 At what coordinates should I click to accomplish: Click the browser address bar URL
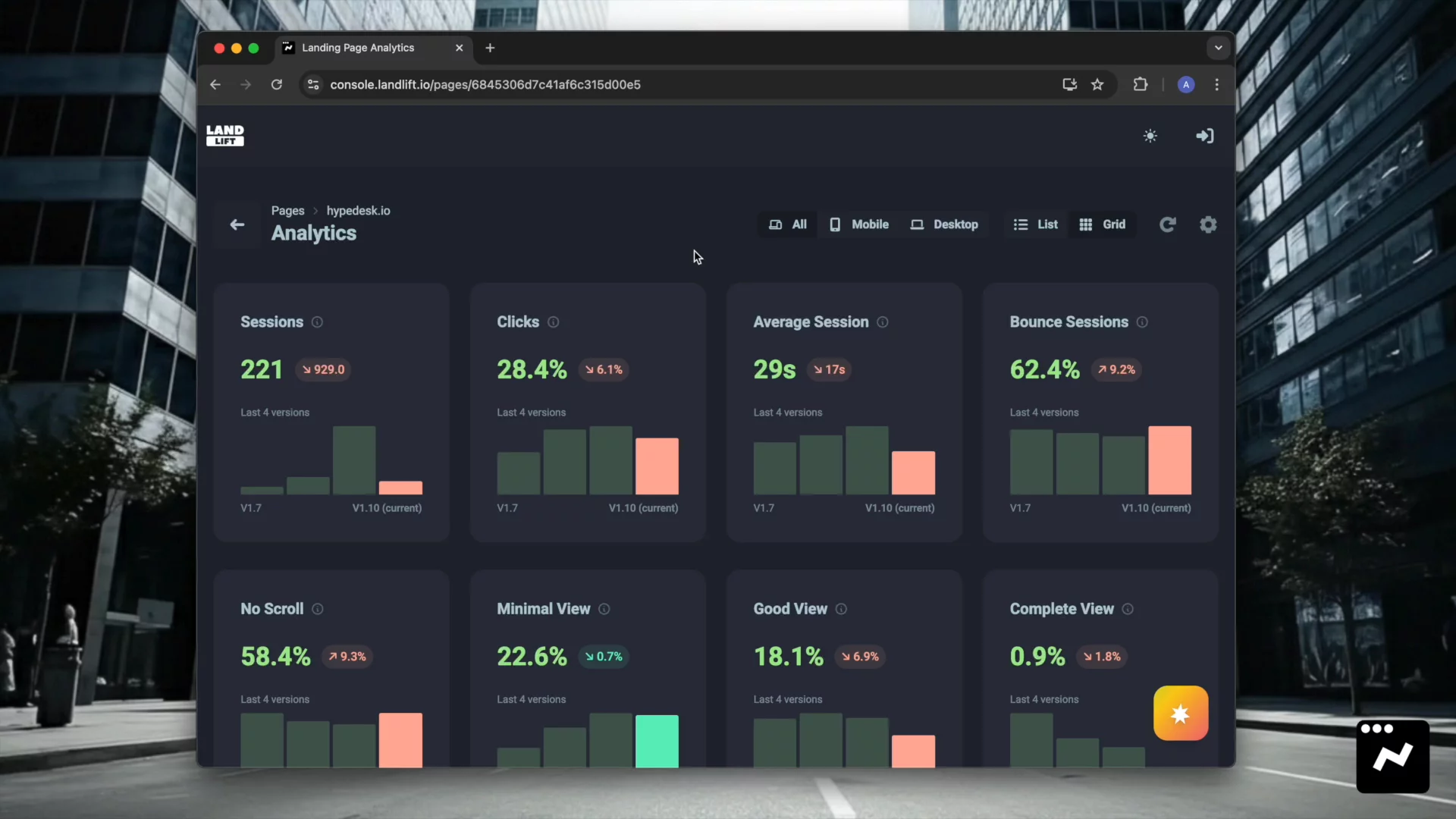(x=485, y=85)
